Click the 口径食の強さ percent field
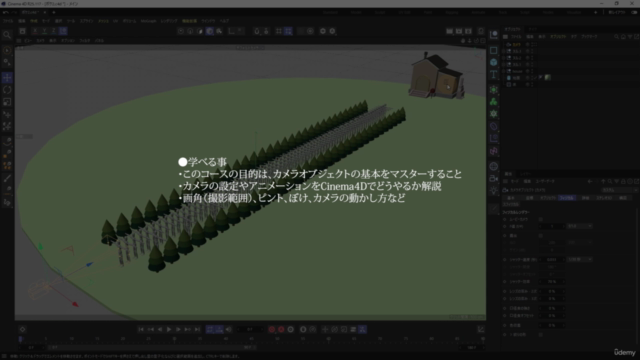 coord(552,308)
